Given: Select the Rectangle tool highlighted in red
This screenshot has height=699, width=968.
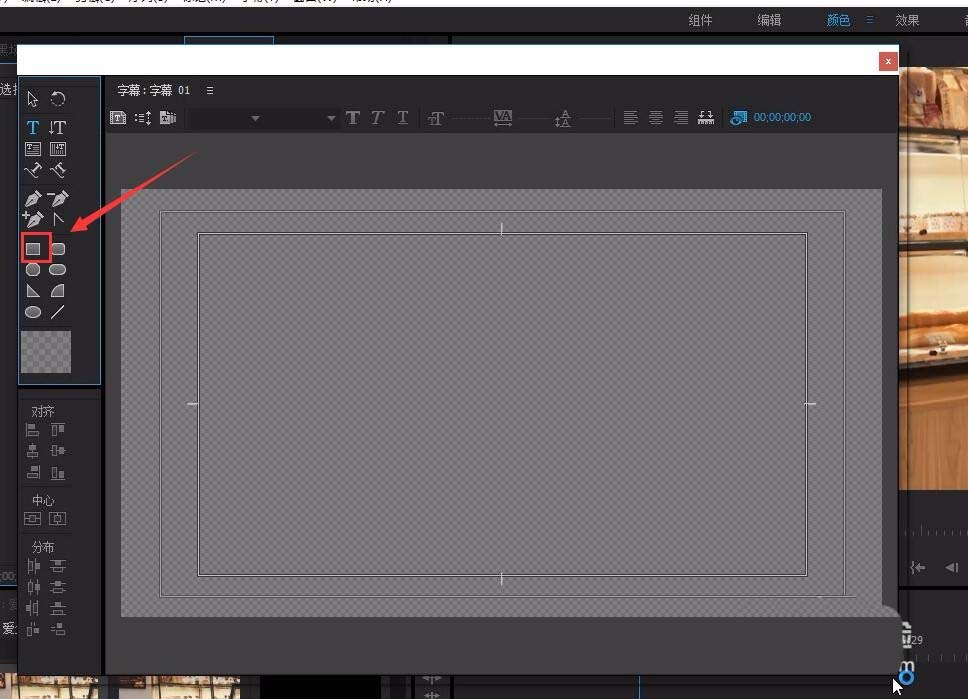Looking at the screenshot, I should [x=33, y=248].
